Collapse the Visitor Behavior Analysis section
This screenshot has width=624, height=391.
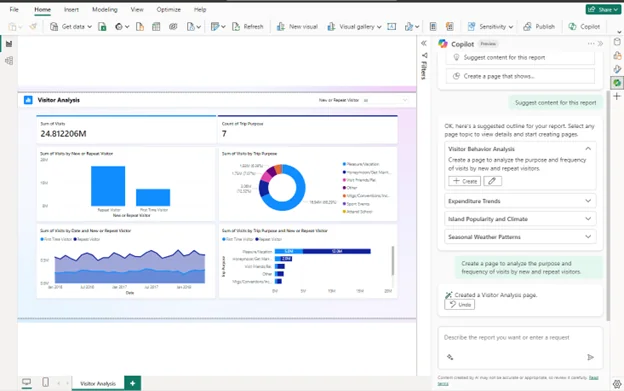(588, 149)
